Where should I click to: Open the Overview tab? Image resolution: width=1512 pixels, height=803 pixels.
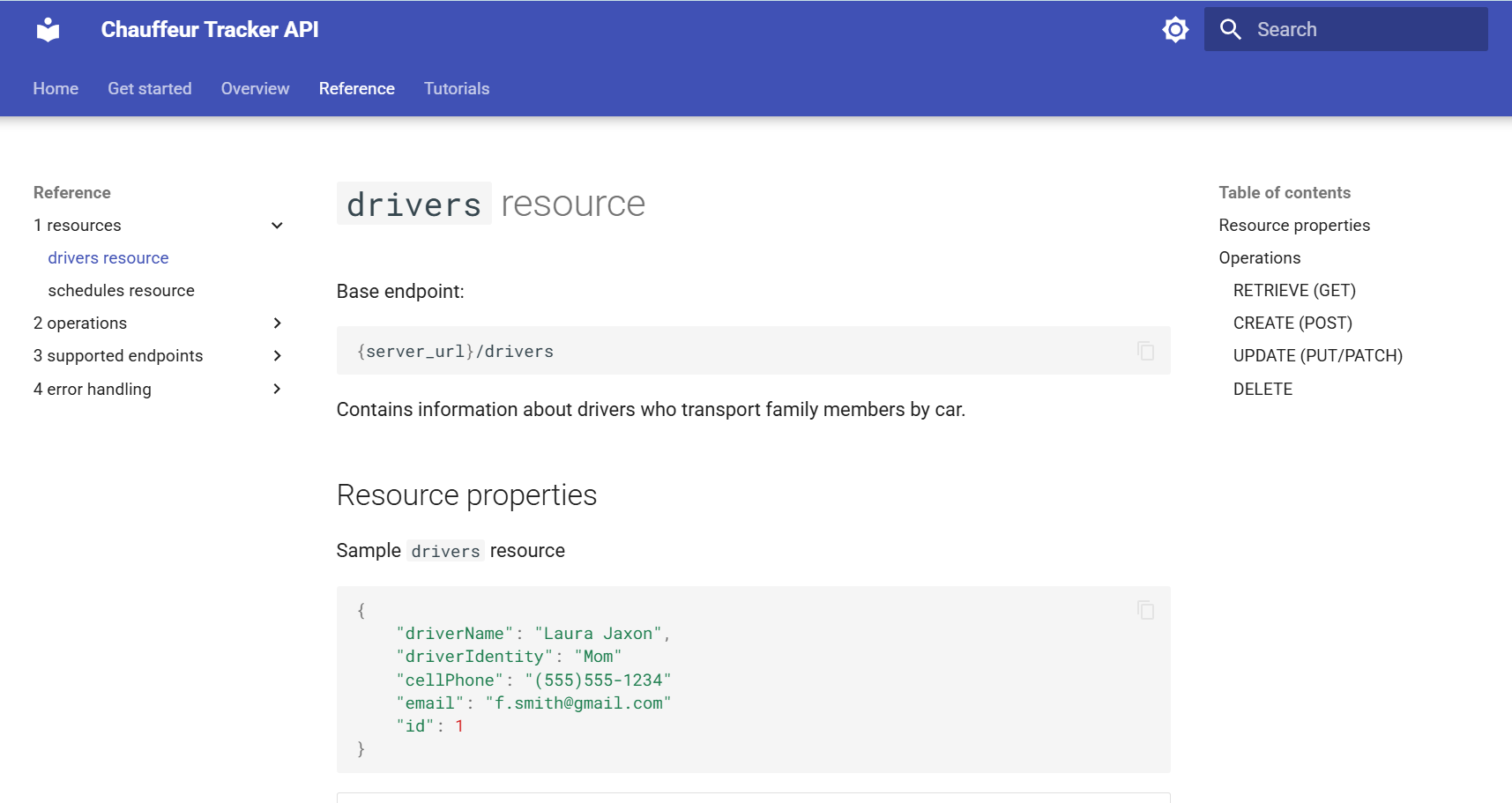(255, 89)
